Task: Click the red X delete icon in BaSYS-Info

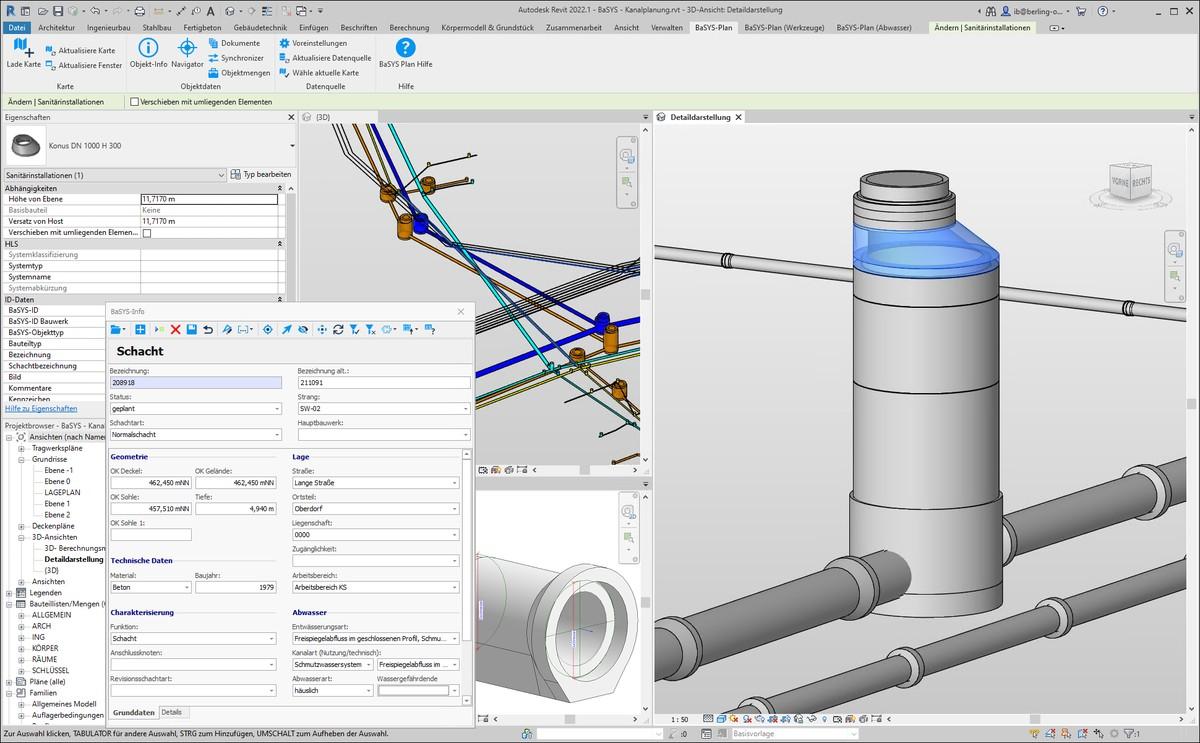Action: [x=174, y=330]
